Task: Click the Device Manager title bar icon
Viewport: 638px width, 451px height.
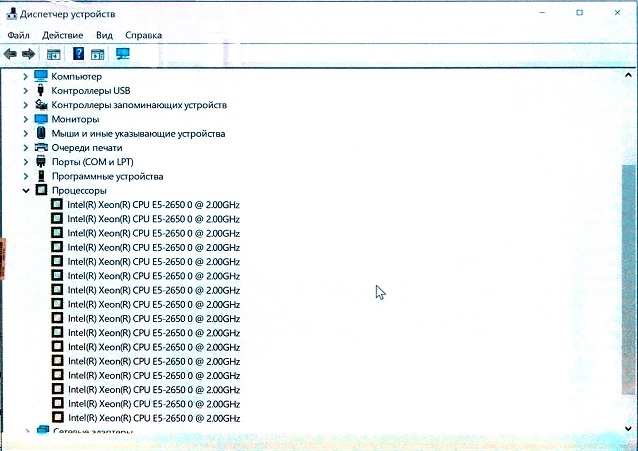Action: click(11, 14)
